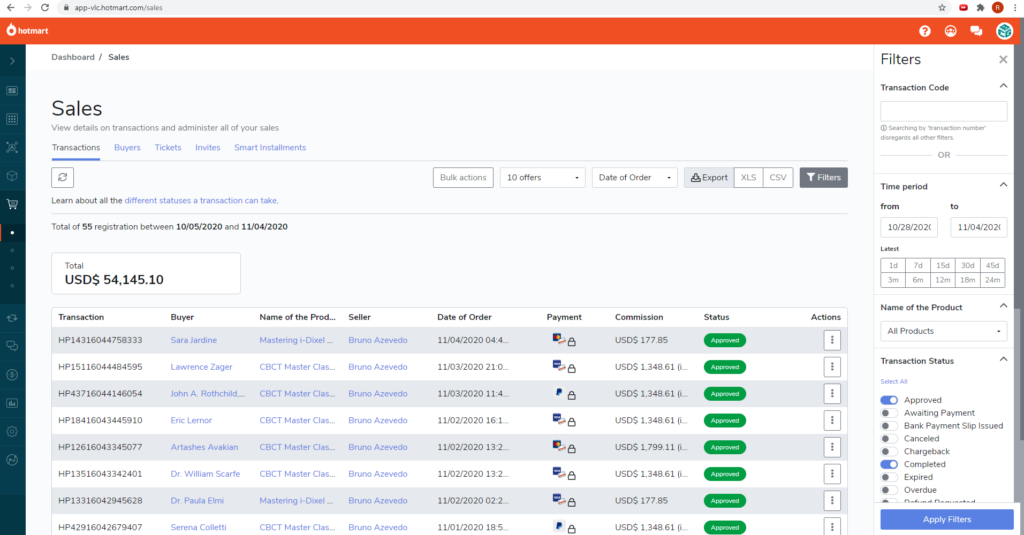Open the Bulk actions menu
1024x535 pixels.
click(x=463, y=178)
